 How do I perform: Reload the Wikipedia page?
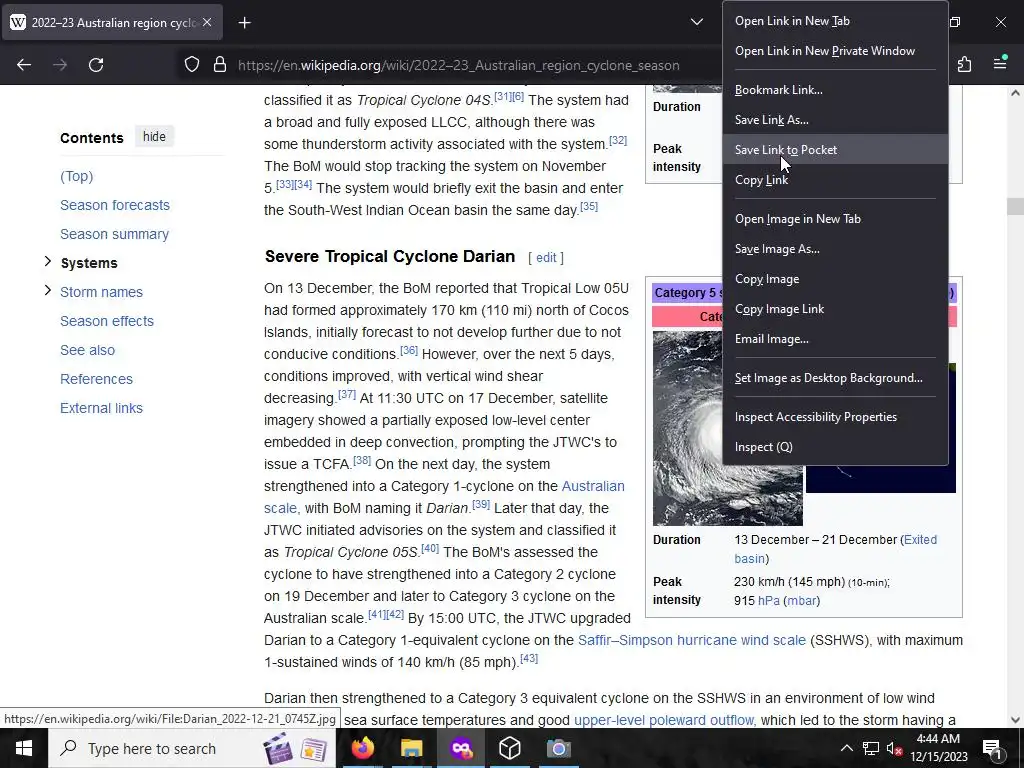pyautogui.click(x=96, y=65)
